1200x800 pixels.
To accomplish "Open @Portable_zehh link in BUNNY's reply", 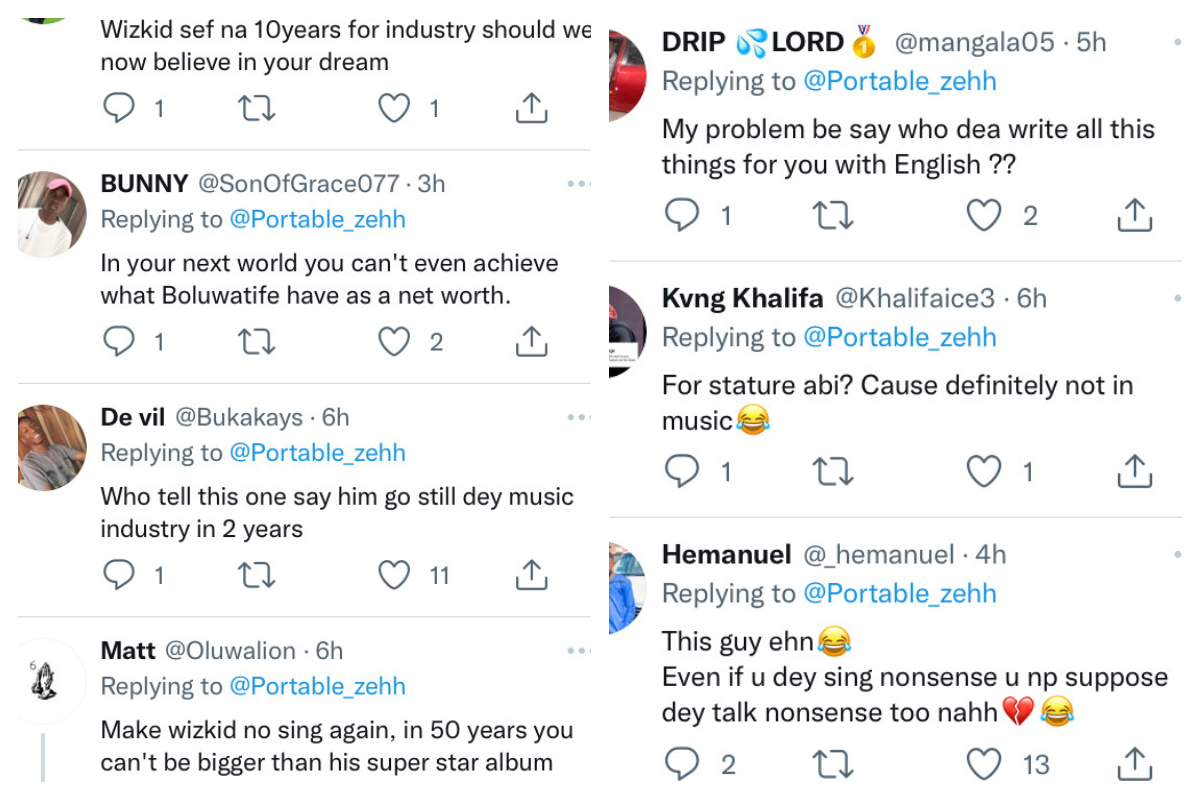I will coord(317,219).
